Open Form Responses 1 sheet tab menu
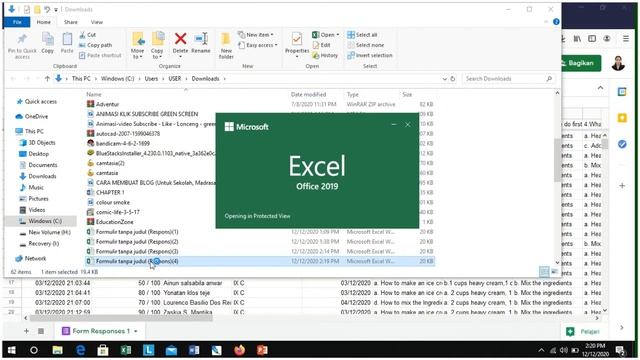640x360 pixels. [x=136, y=331]
